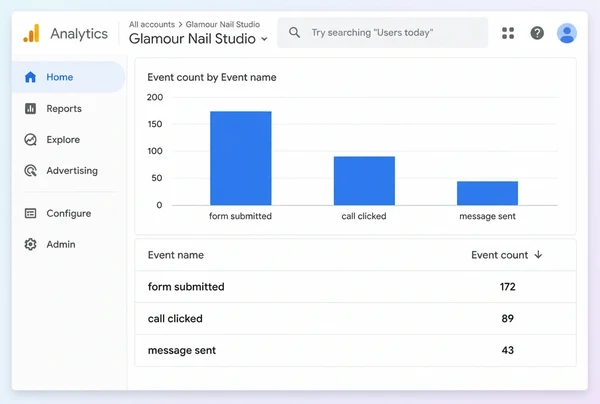Click the 150 y-axis label
Screen dimensions: 600x404
point(155,124)
